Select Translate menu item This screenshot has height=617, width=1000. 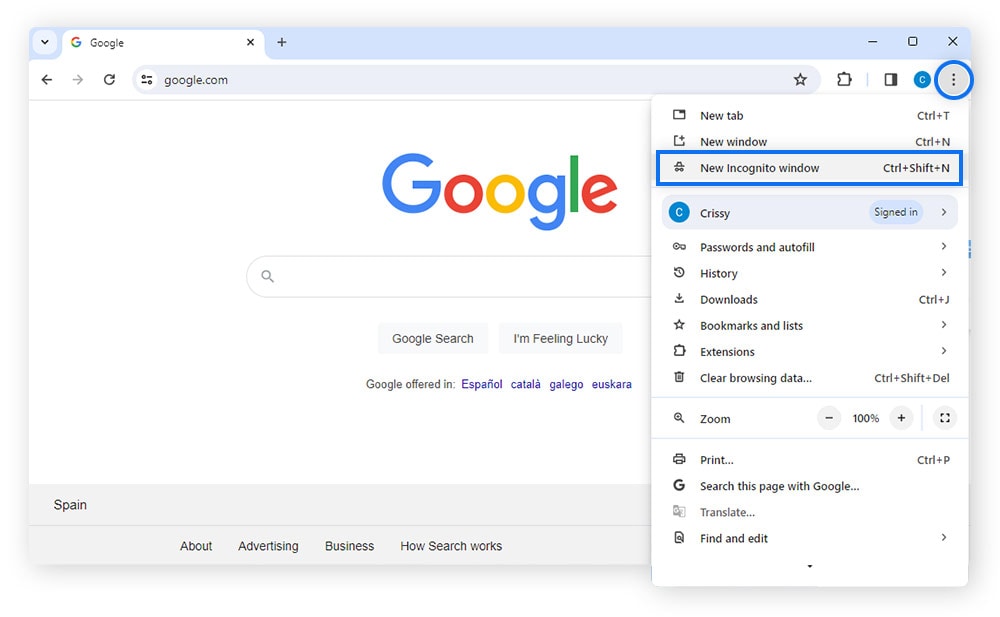coord(810,512)
